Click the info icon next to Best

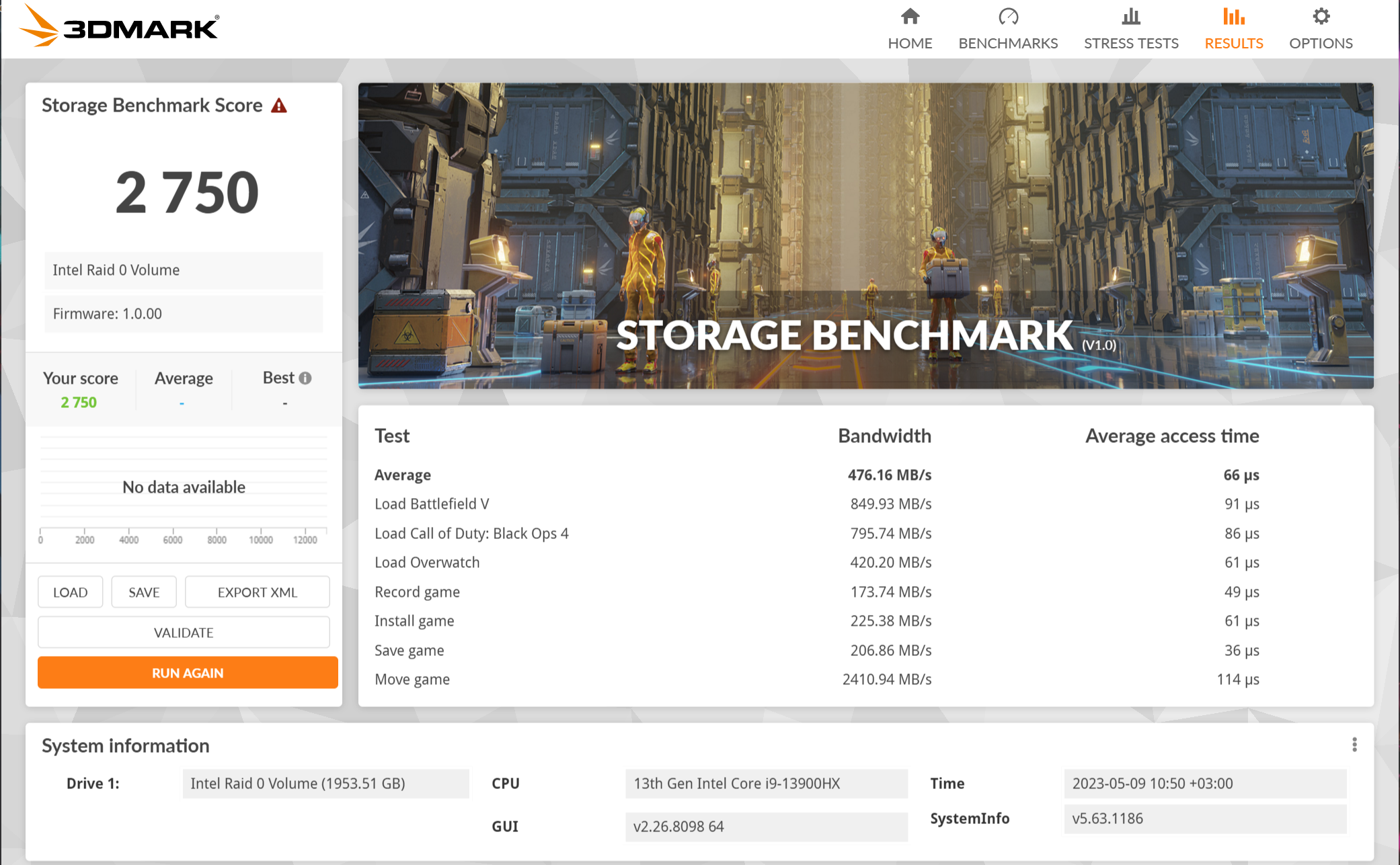click(x=305, y=378)
